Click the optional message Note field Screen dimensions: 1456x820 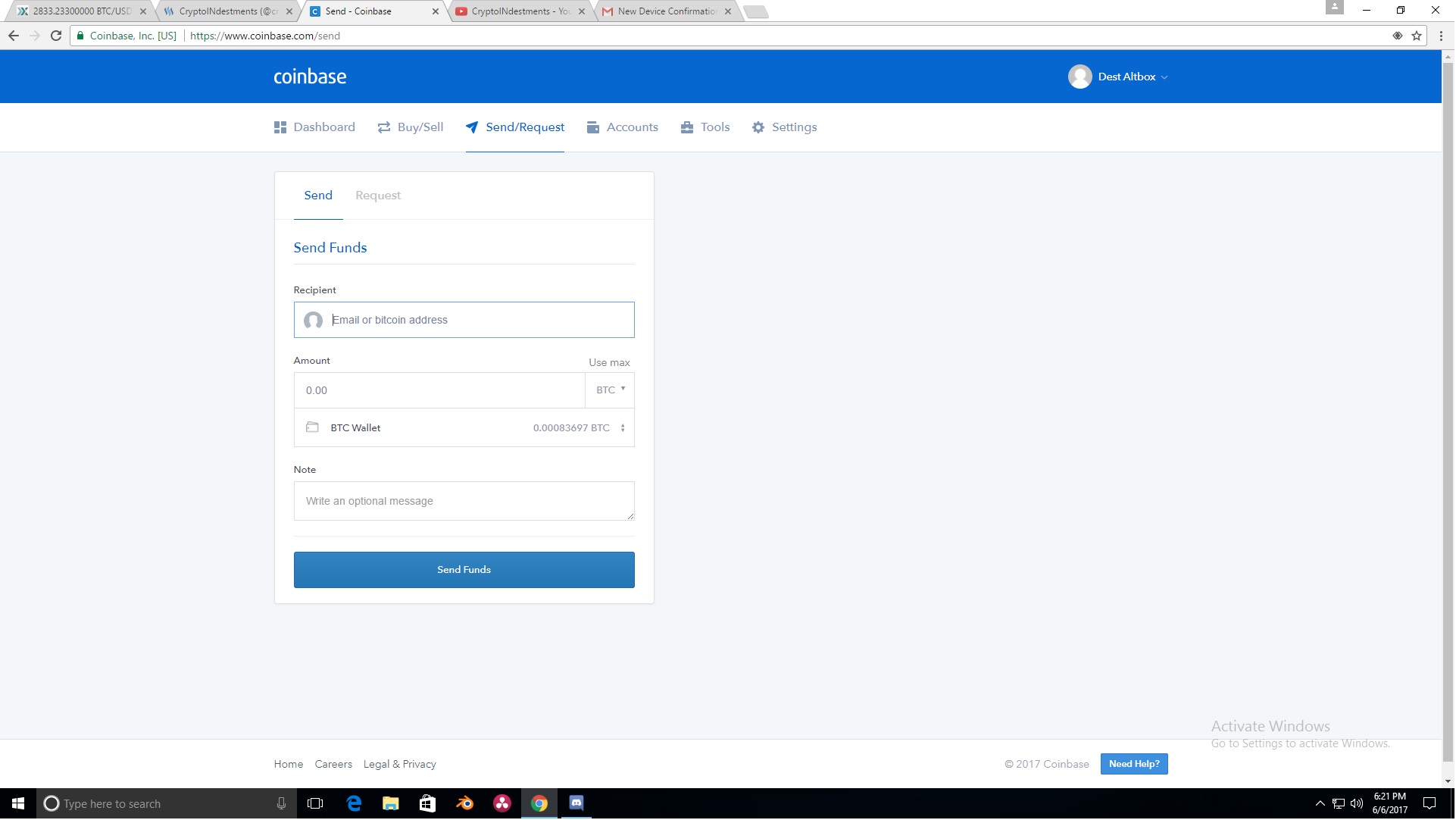click(464, 501)
